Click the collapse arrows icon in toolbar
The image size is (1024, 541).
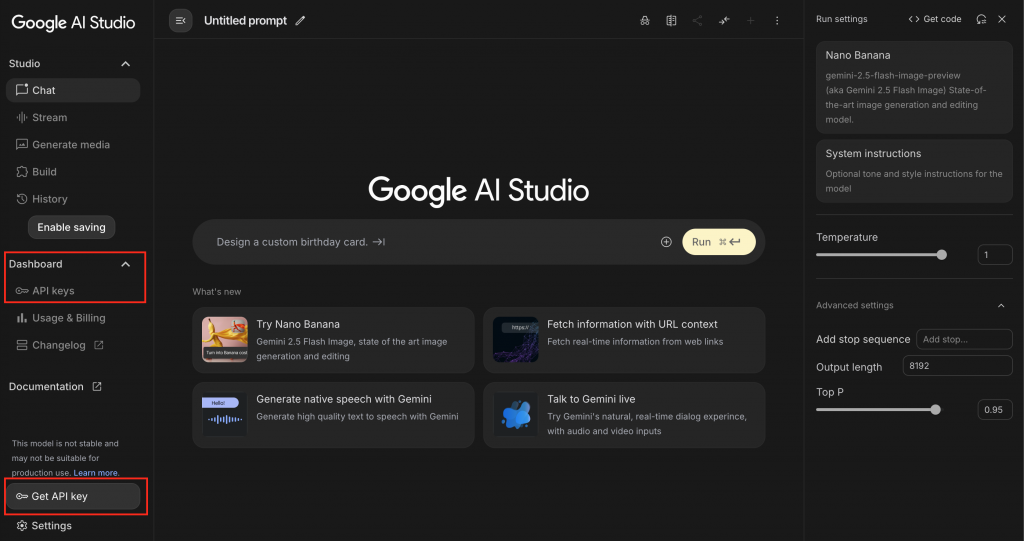[x=724, y=21]
